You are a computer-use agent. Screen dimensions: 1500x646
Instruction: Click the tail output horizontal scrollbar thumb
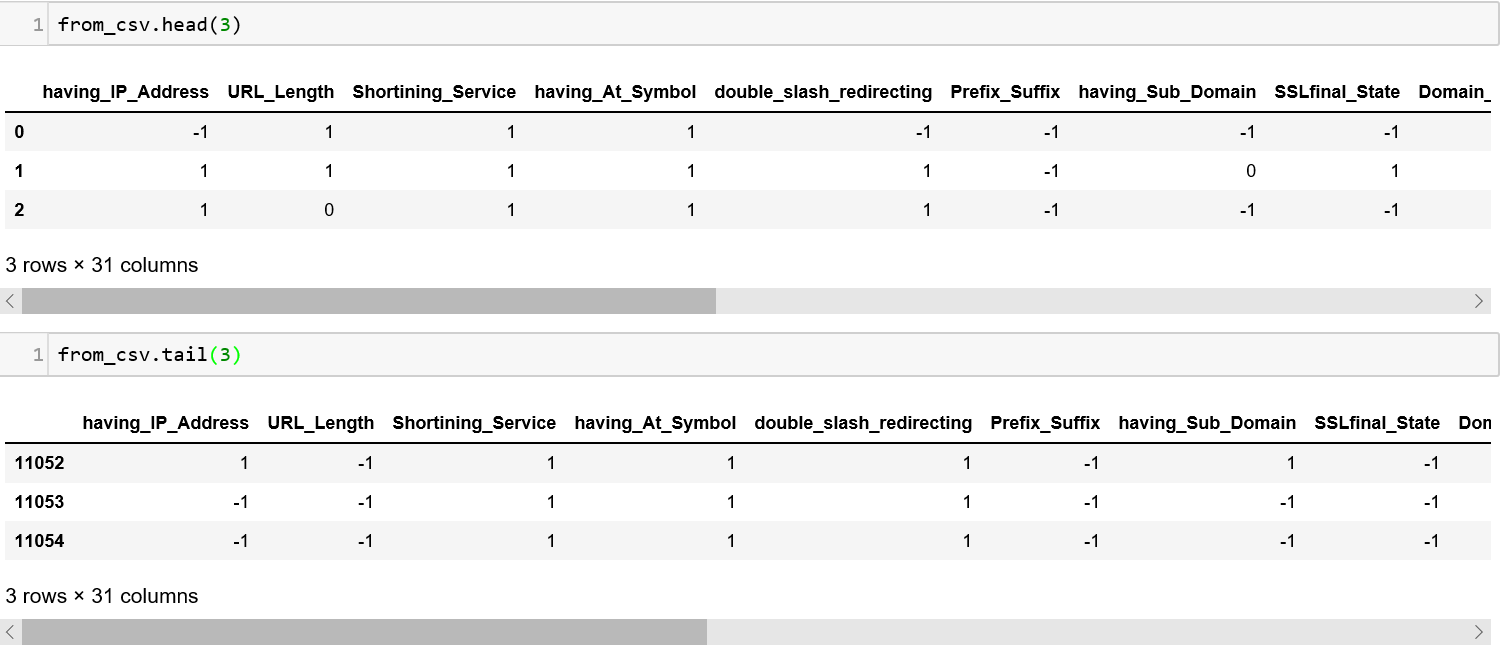pyautogui.click(x=364, y=632)
